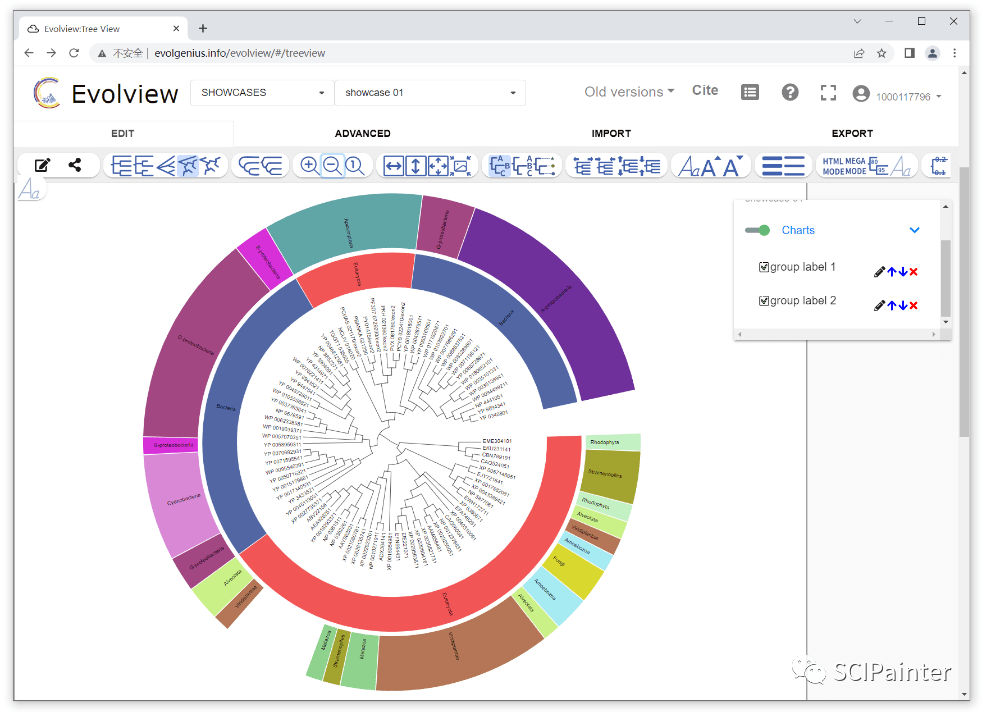Uncheck the group label 1 checkbox
982x712 pixels.
tap(764, 268)
